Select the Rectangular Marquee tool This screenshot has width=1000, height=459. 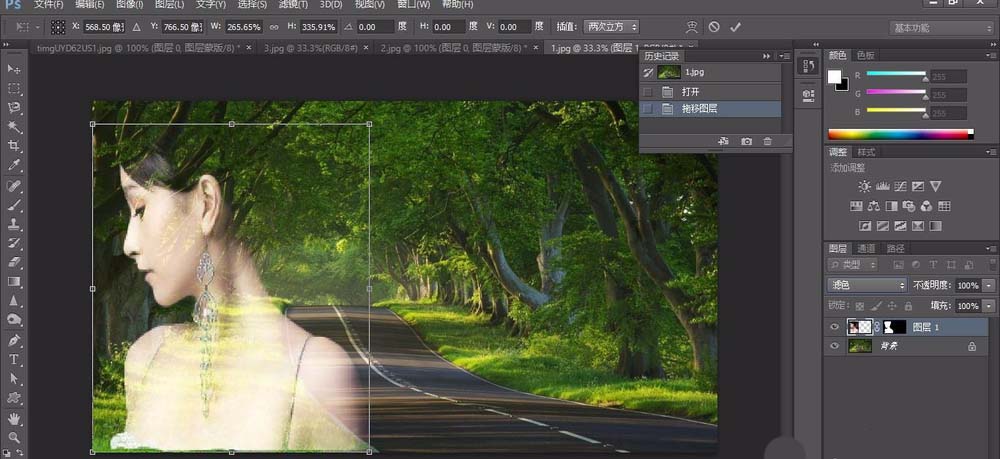click(14, 89)
